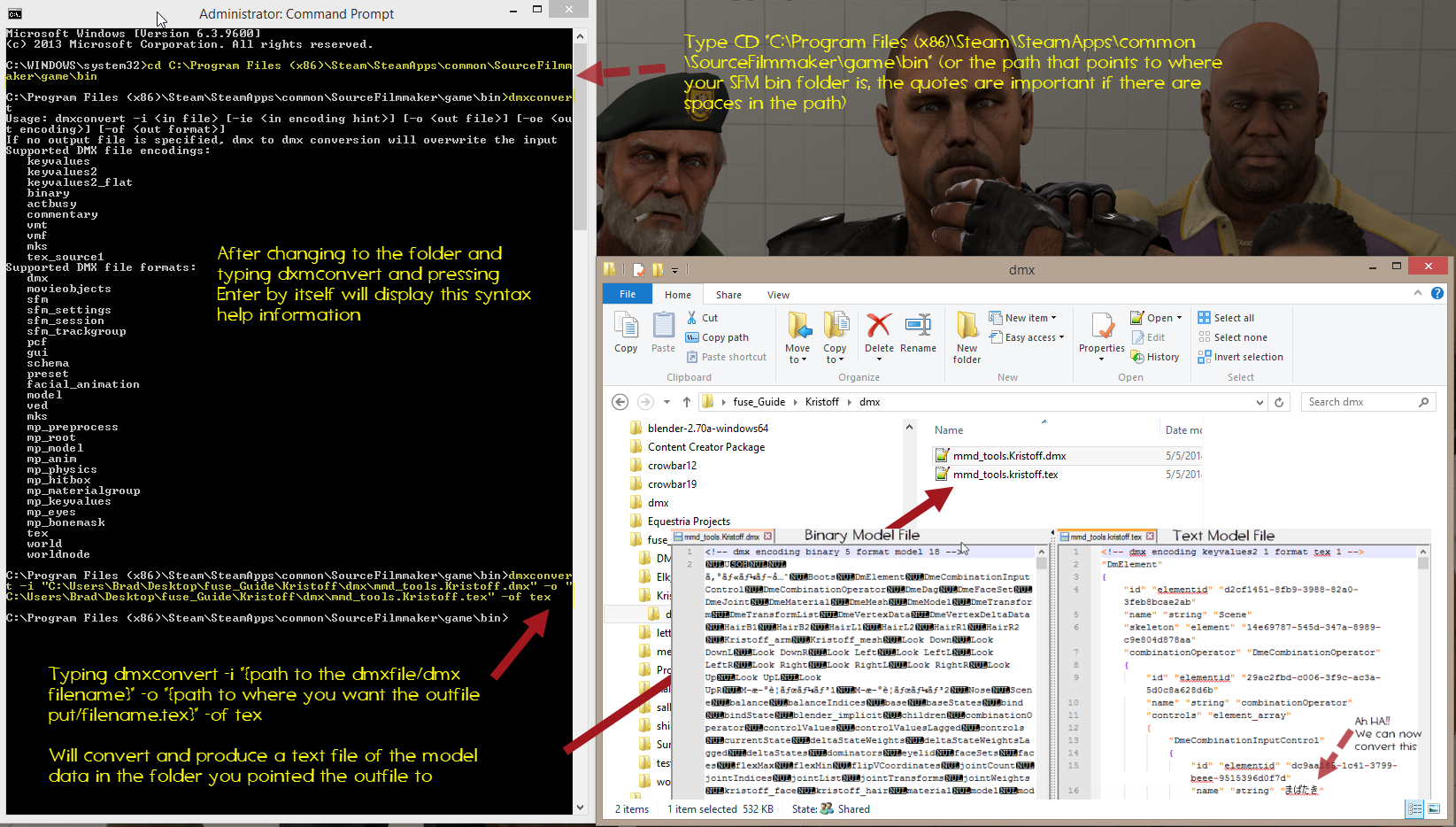Open the File tab in Explorer
Image resolution: width=1456 pixels, height=827 pixels.
coord(628,294)
